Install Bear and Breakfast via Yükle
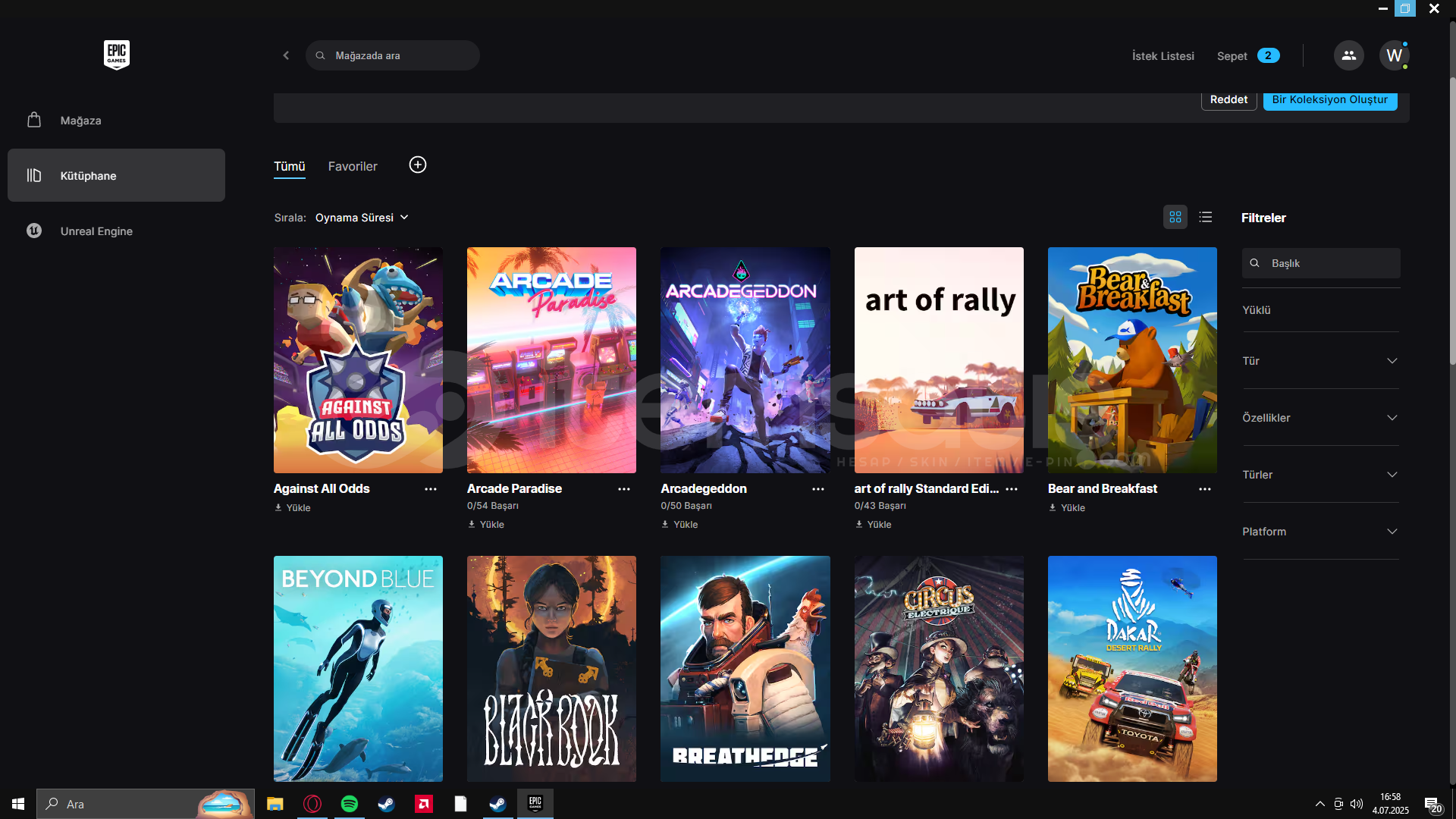This screenshot has width=1456, height=819. [1067, 508]
